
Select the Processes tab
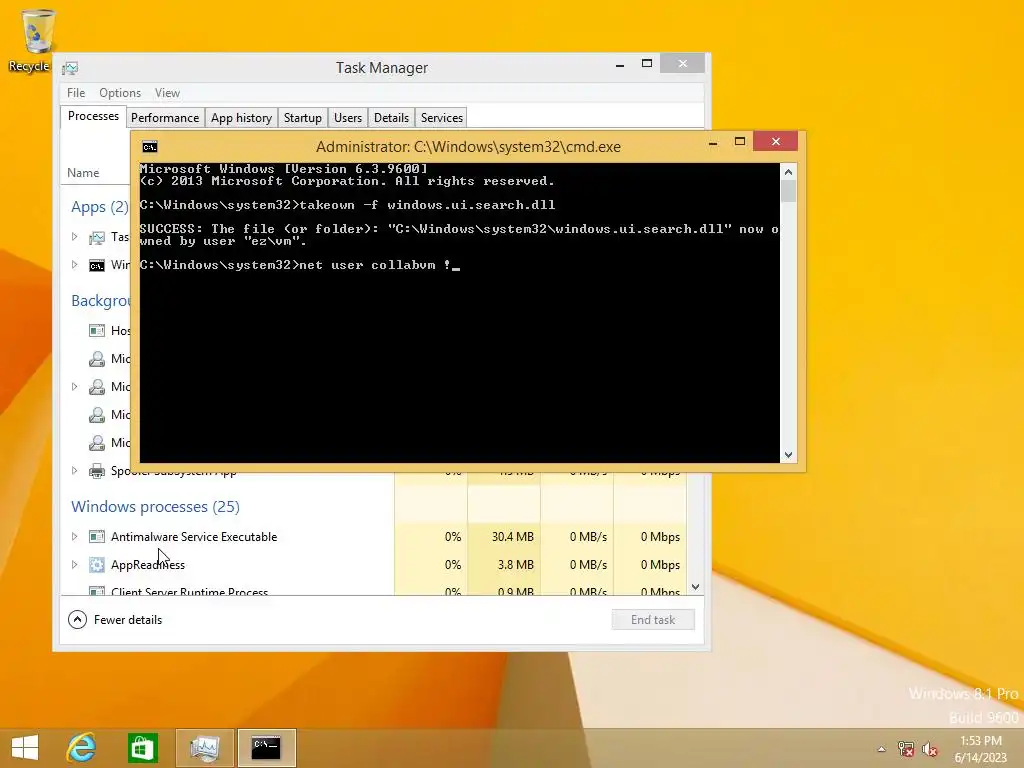point(93,116)
